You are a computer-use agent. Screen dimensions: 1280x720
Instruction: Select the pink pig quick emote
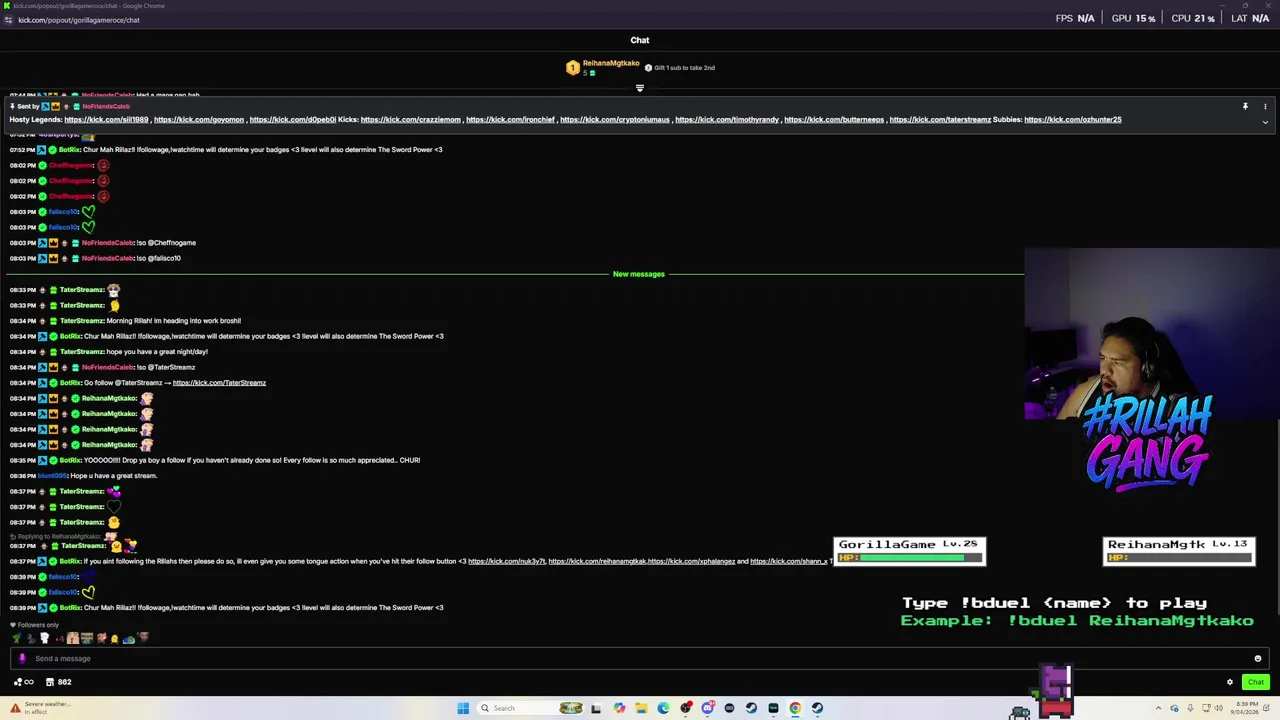coord(102,638)
